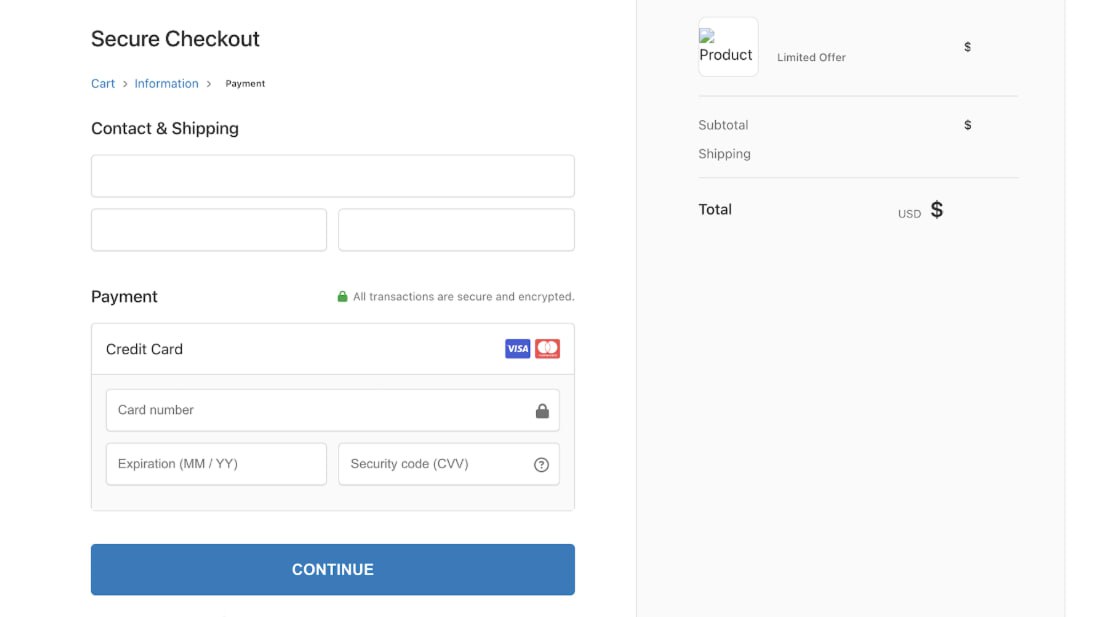Click the Mastercard logo icon

click(x=547, y=349)
